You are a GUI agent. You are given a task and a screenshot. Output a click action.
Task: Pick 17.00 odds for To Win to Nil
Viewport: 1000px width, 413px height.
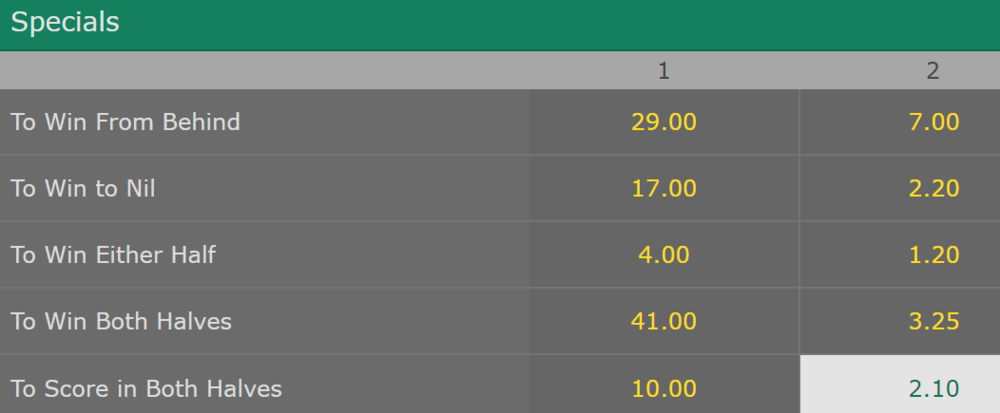tap(664, 188)
